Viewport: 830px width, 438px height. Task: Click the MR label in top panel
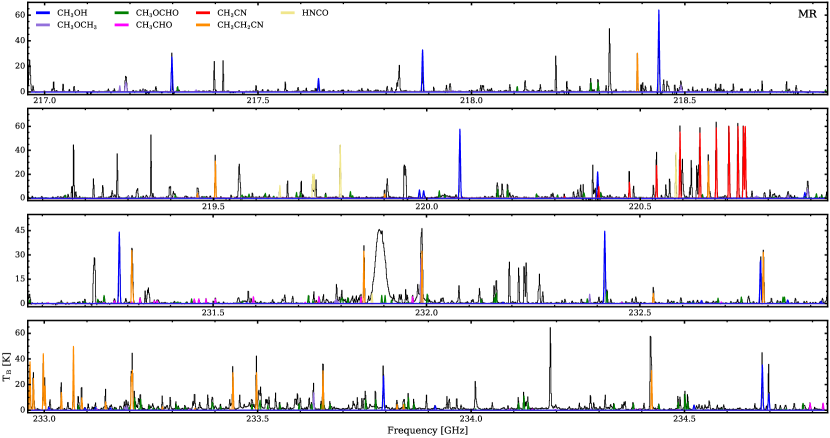click(807, 14)
